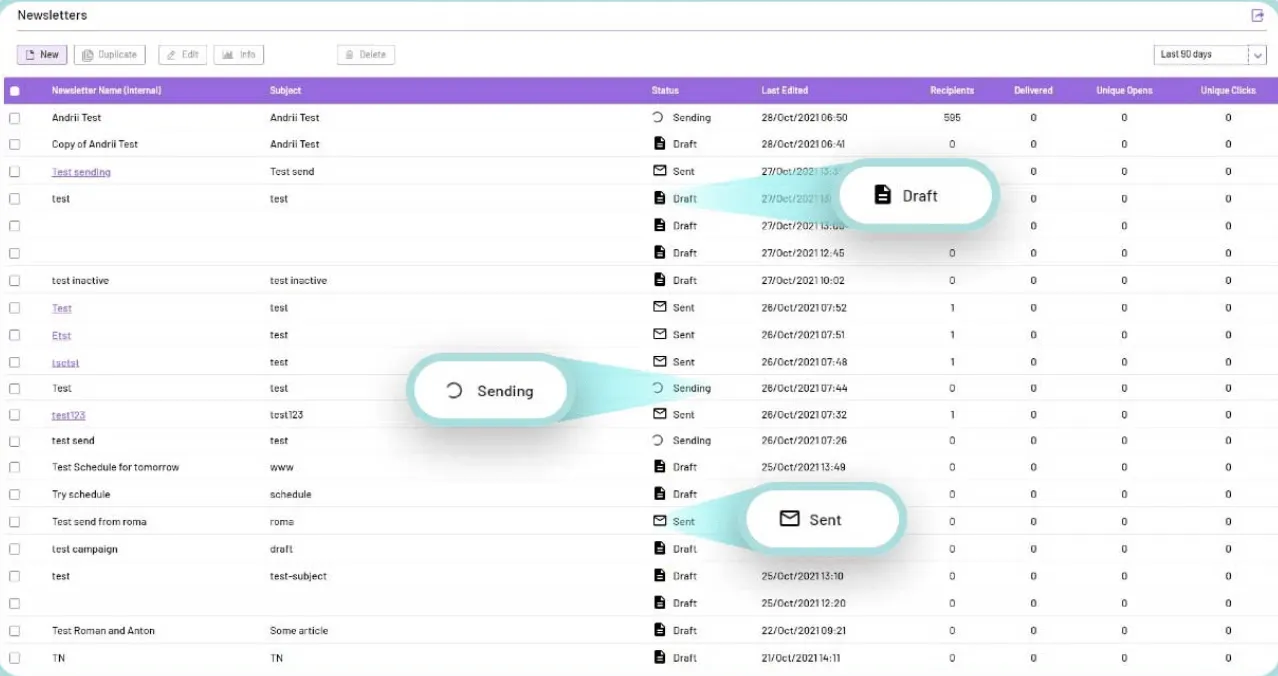
Task: Sort by the Unique Opens column header
Action: pos(1124,91)
